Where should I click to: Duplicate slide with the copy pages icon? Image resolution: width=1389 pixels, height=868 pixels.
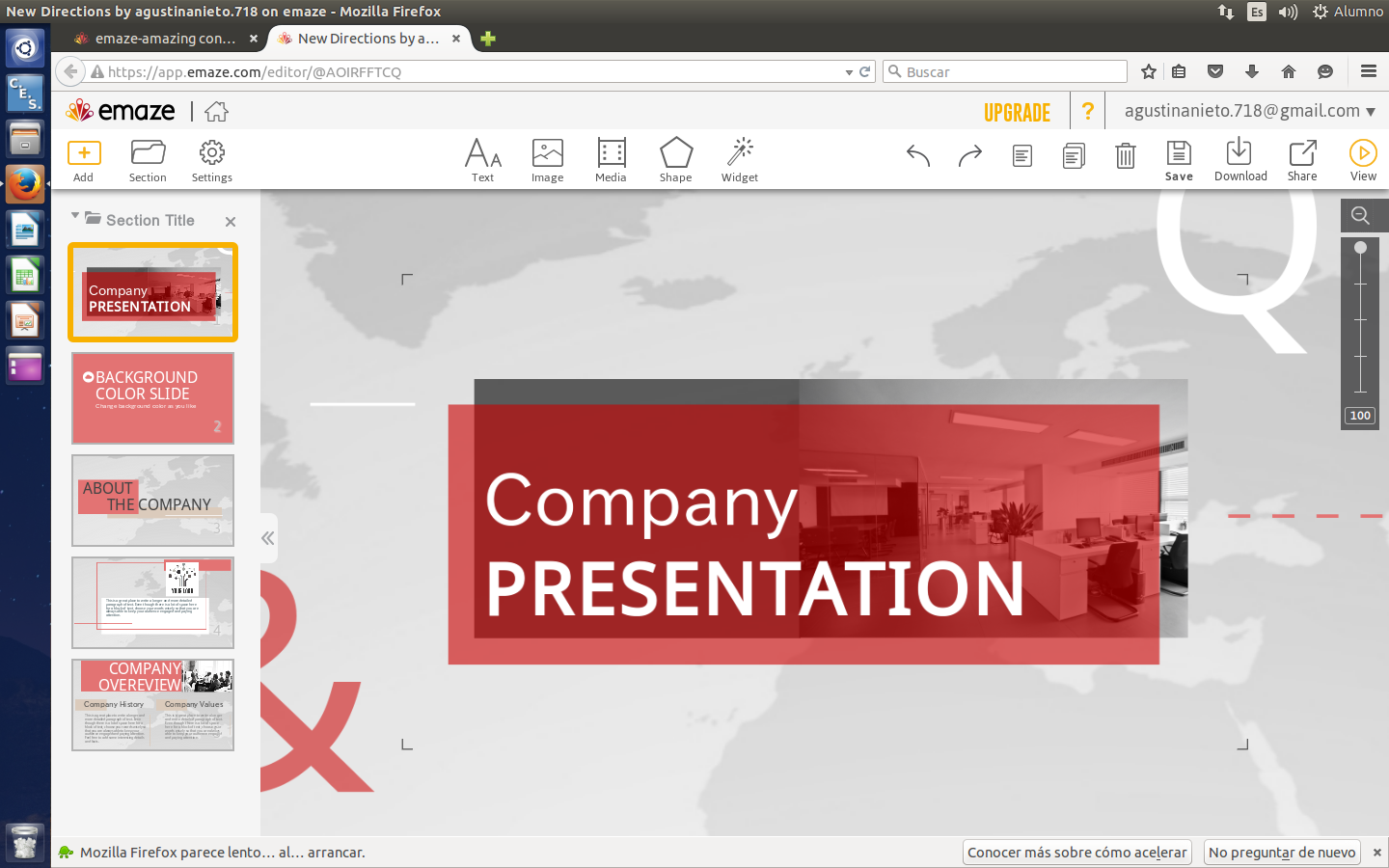(x=1074, y=155)
